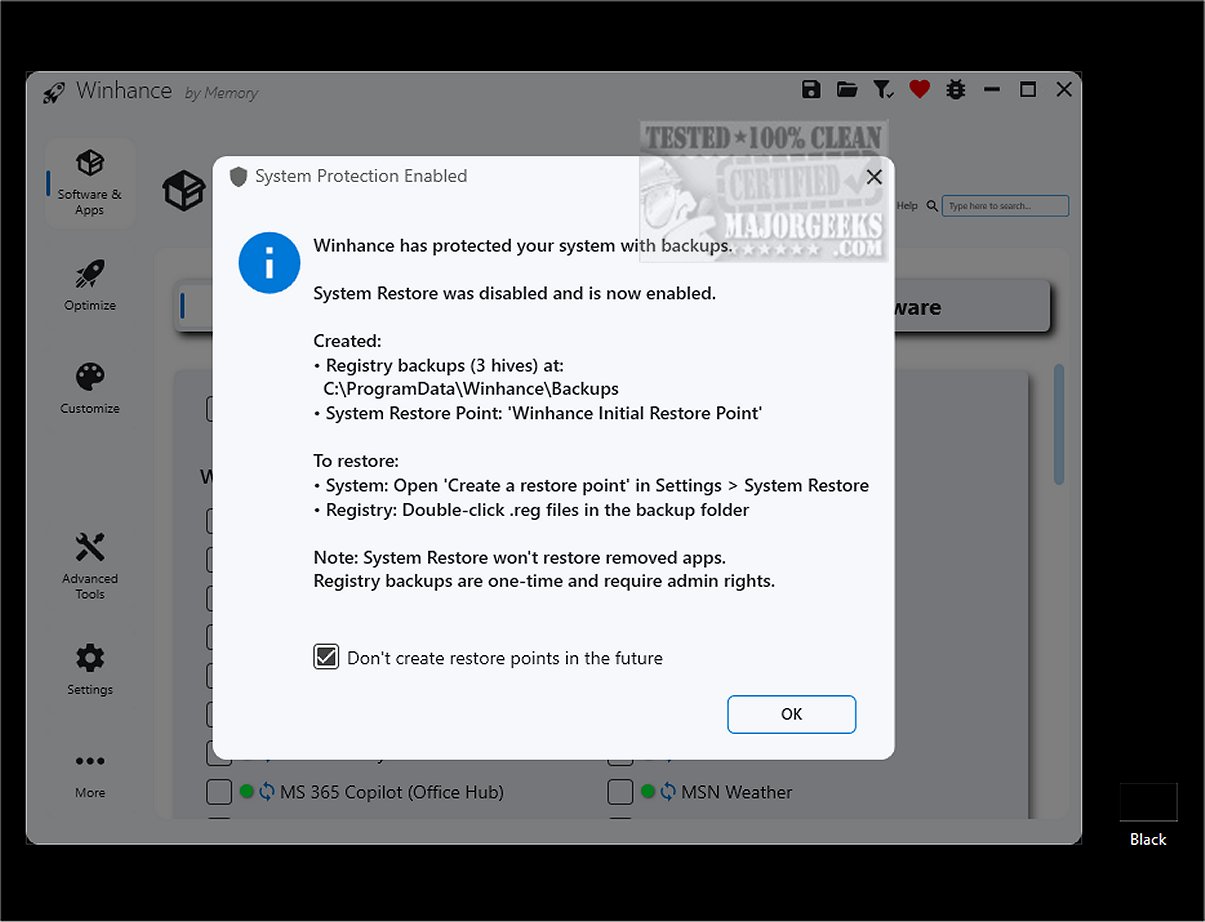Click the Black color swatch thumbnail
Image resolution: width=1205 pixels, height=922 pixels.
[1148, 802]
